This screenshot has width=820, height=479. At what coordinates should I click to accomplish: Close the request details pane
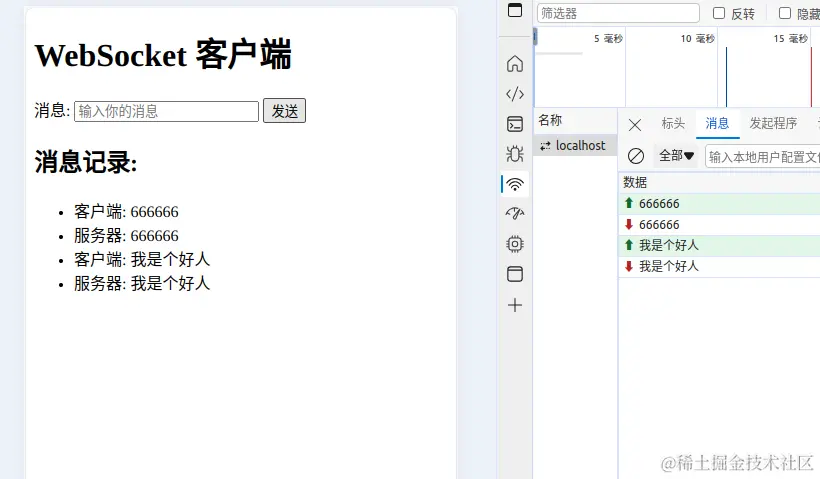634,125
